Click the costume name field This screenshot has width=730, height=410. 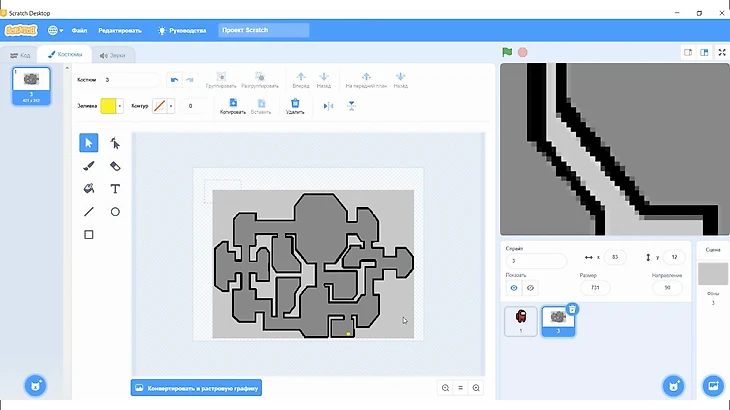coord(130,80)
